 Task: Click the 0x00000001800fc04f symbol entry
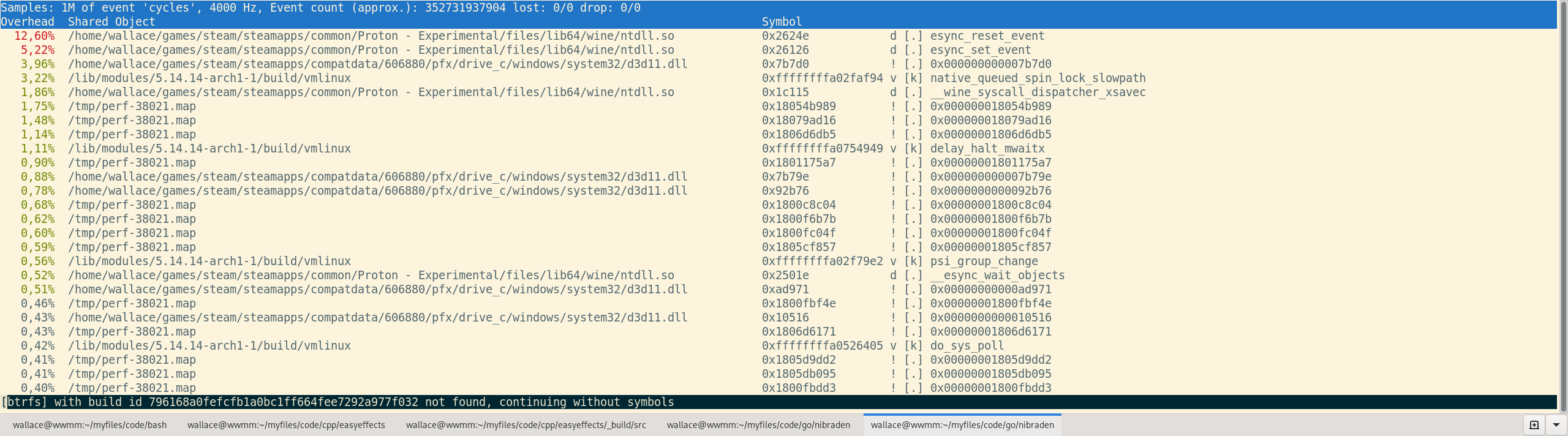click(x=991, y=233)
